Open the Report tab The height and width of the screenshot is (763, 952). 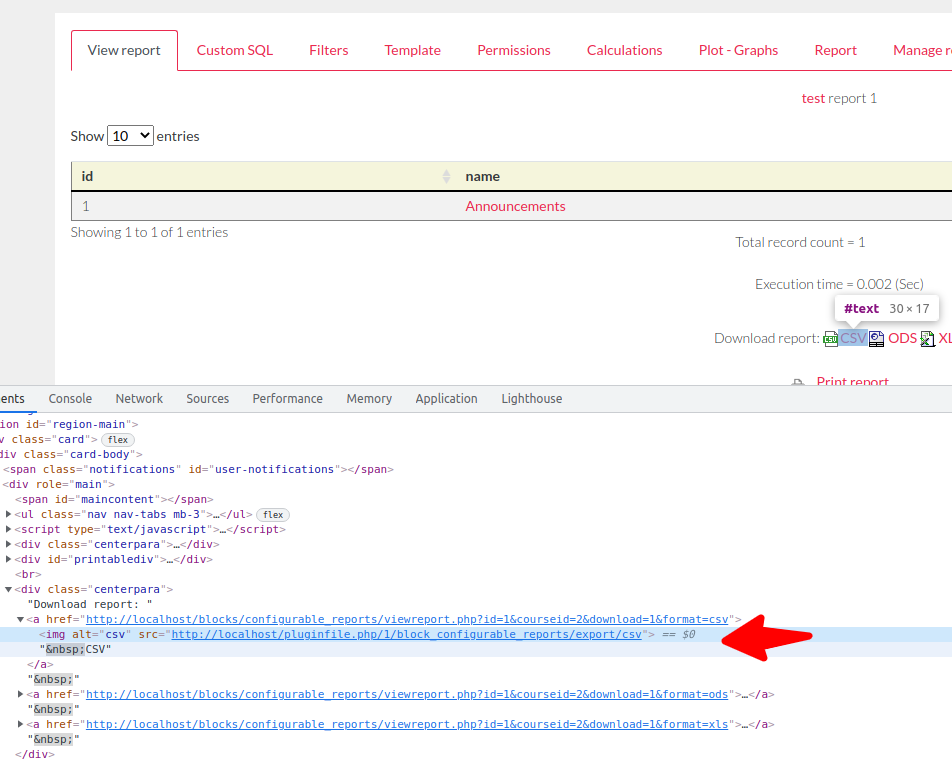835,50
